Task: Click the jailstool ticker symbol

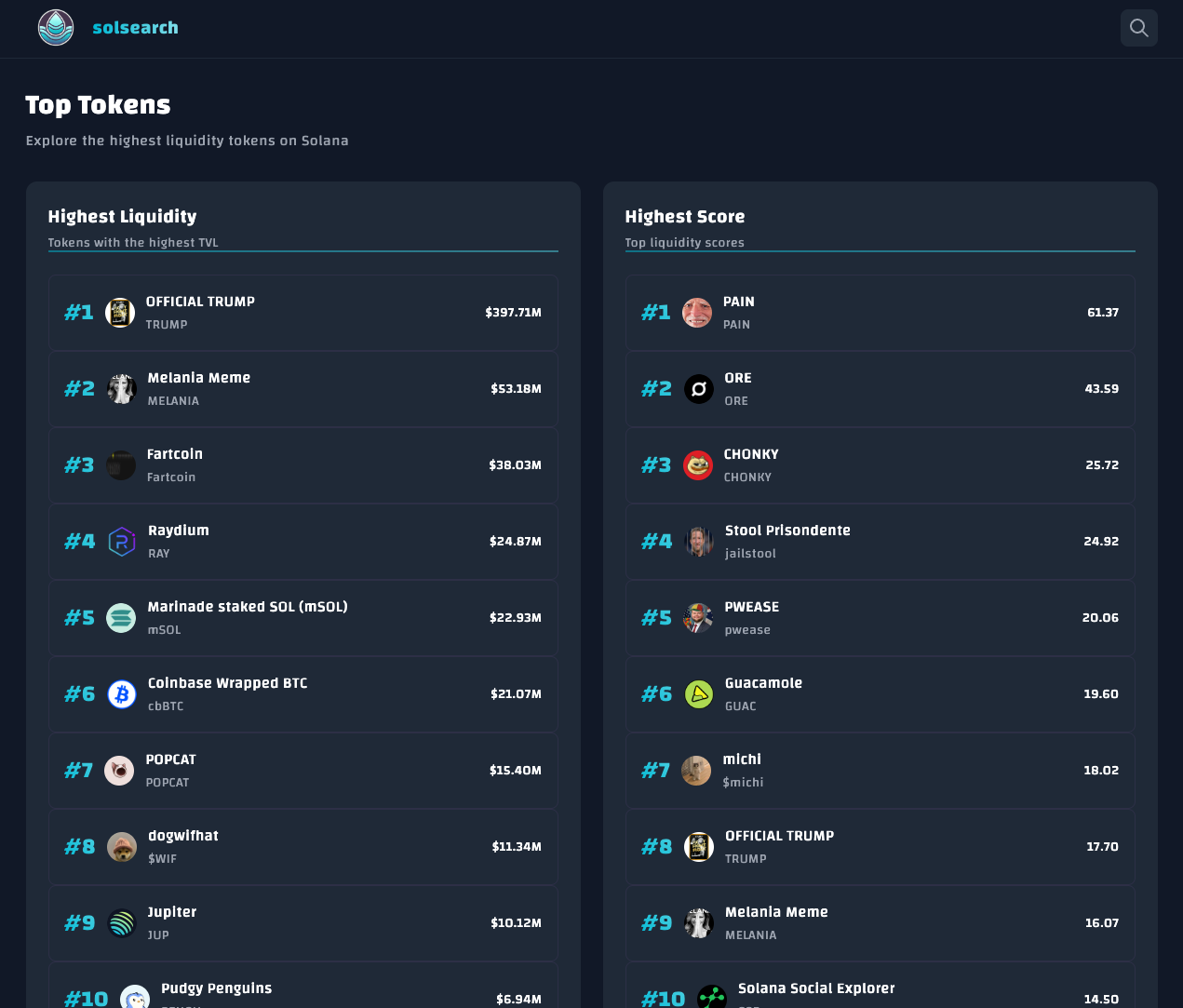Action: [x=750, y=554]
